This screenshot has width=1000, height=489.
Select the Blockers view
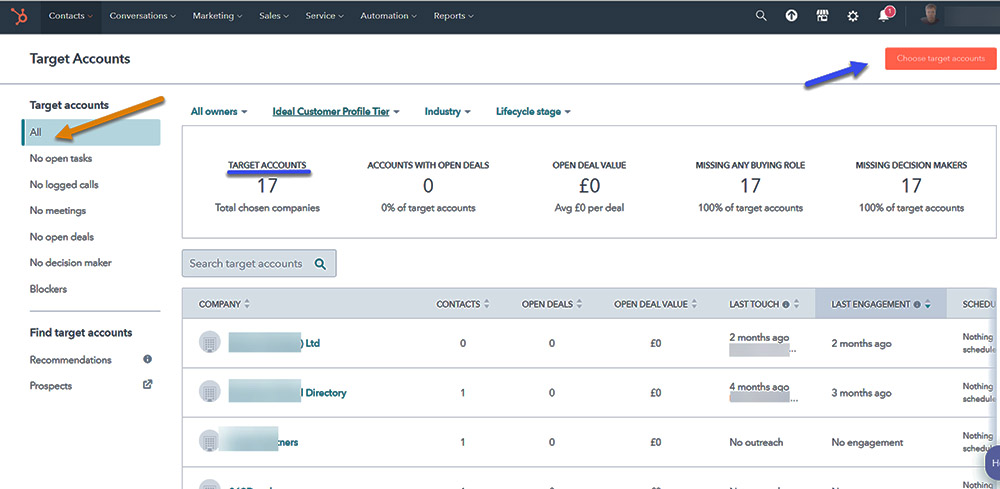pyautogui.click(x=48, y=289)
